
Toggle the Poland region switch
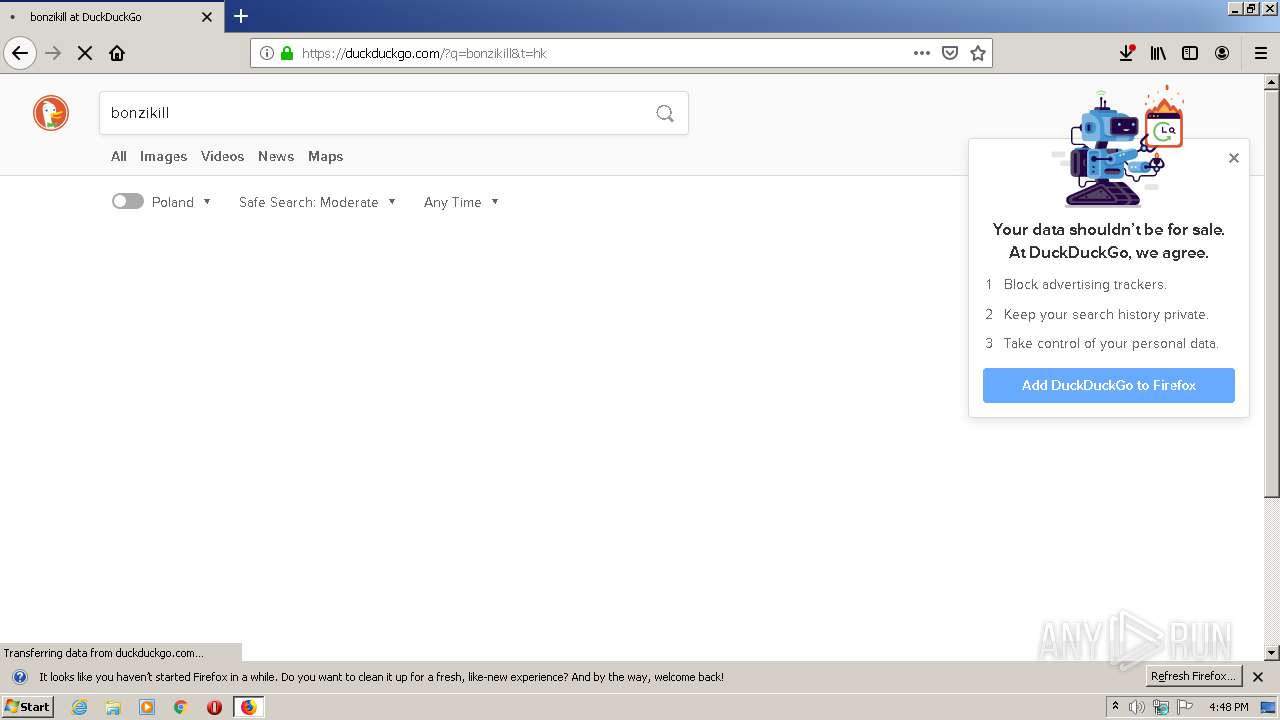coord(128,201)
